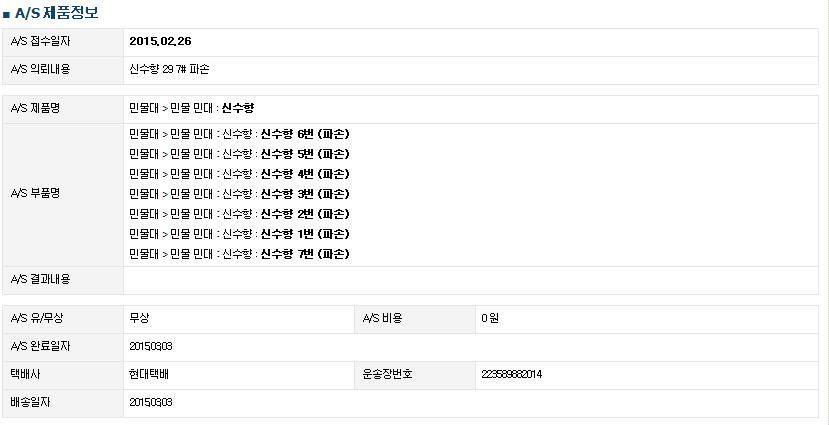Click part entry 신수향 3번 (파손)

[x=305, y=194]
